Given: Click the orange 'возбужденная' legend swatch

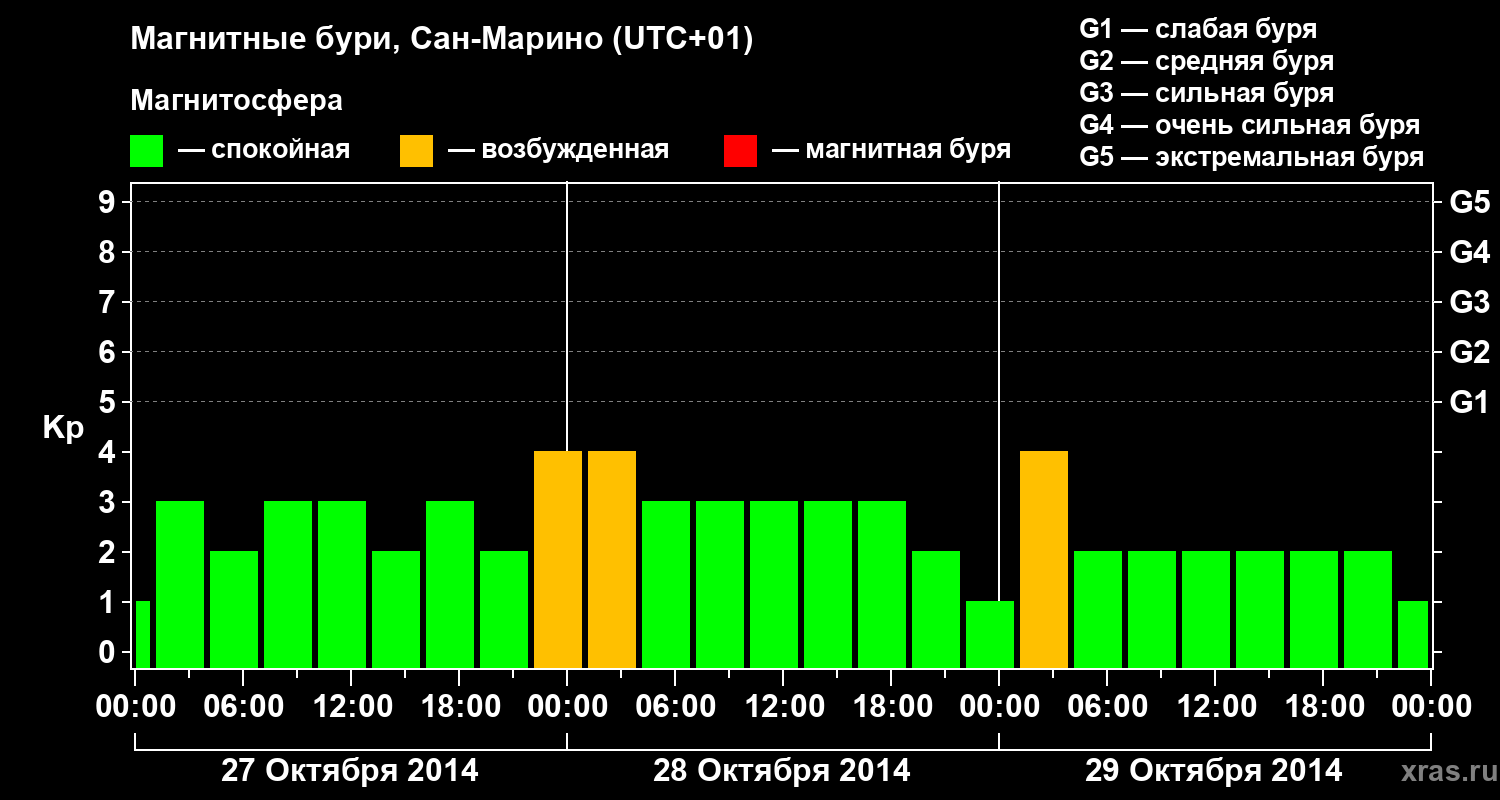Looking at the screenshot, I should [417, 151].
